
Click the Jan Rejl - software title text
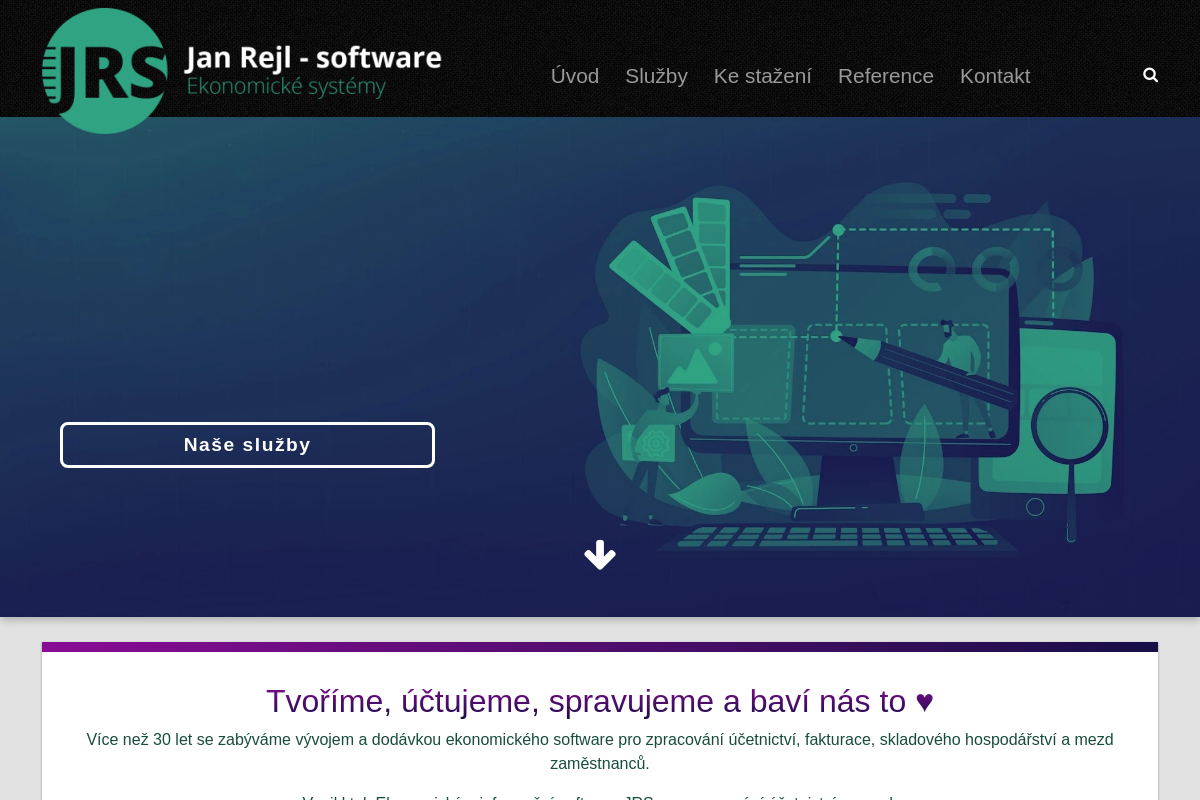click(x=313, y=57)
